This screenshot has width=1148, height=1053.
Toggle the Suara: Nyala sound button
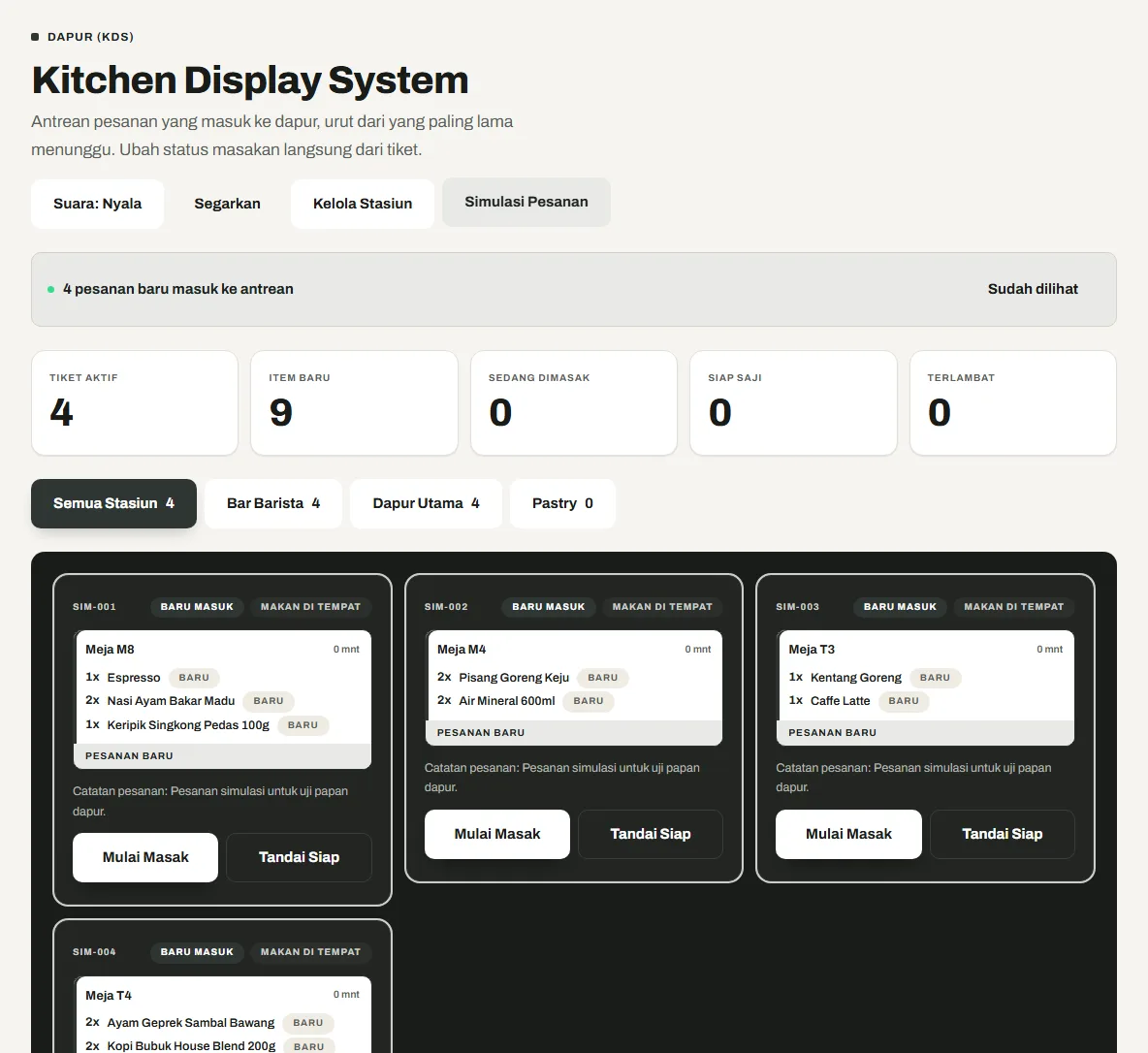click(x=97, y=204)
